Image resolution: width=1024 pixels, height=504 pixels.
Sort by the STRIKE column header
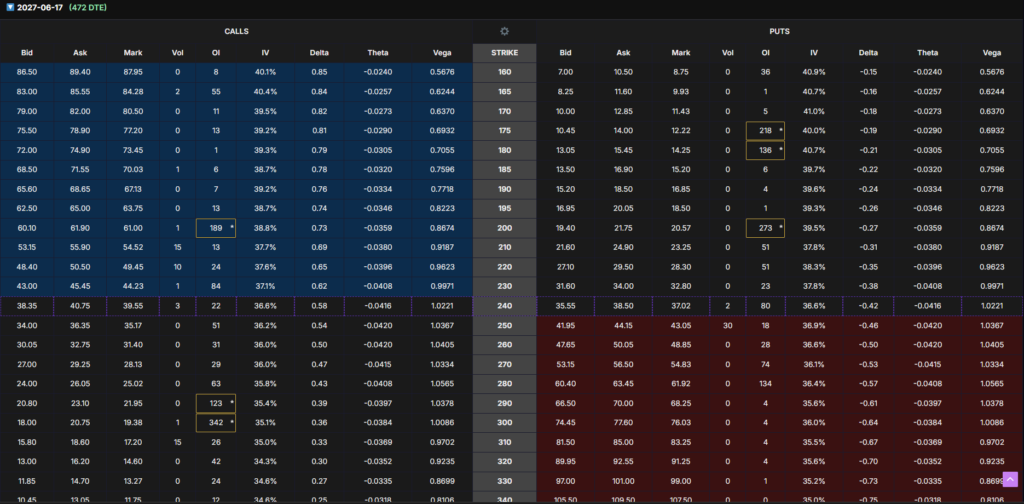tap(504, 52)
